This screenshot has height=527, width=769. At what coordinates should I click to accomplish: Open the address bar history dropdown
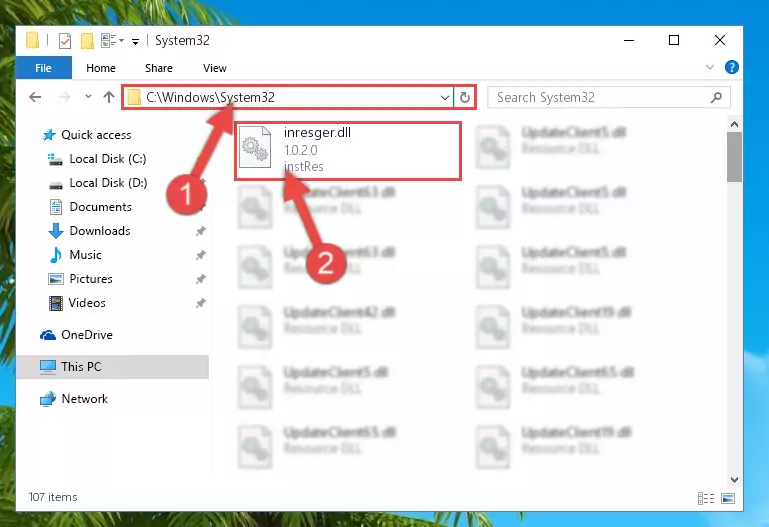click(445, 98)
